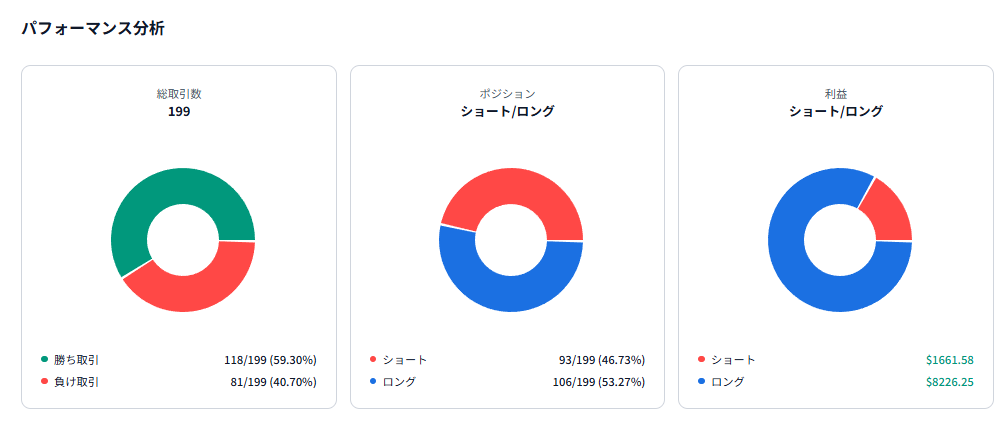
Task: Click the red ショート dot in 利益 legend
Action: (701, 359)
